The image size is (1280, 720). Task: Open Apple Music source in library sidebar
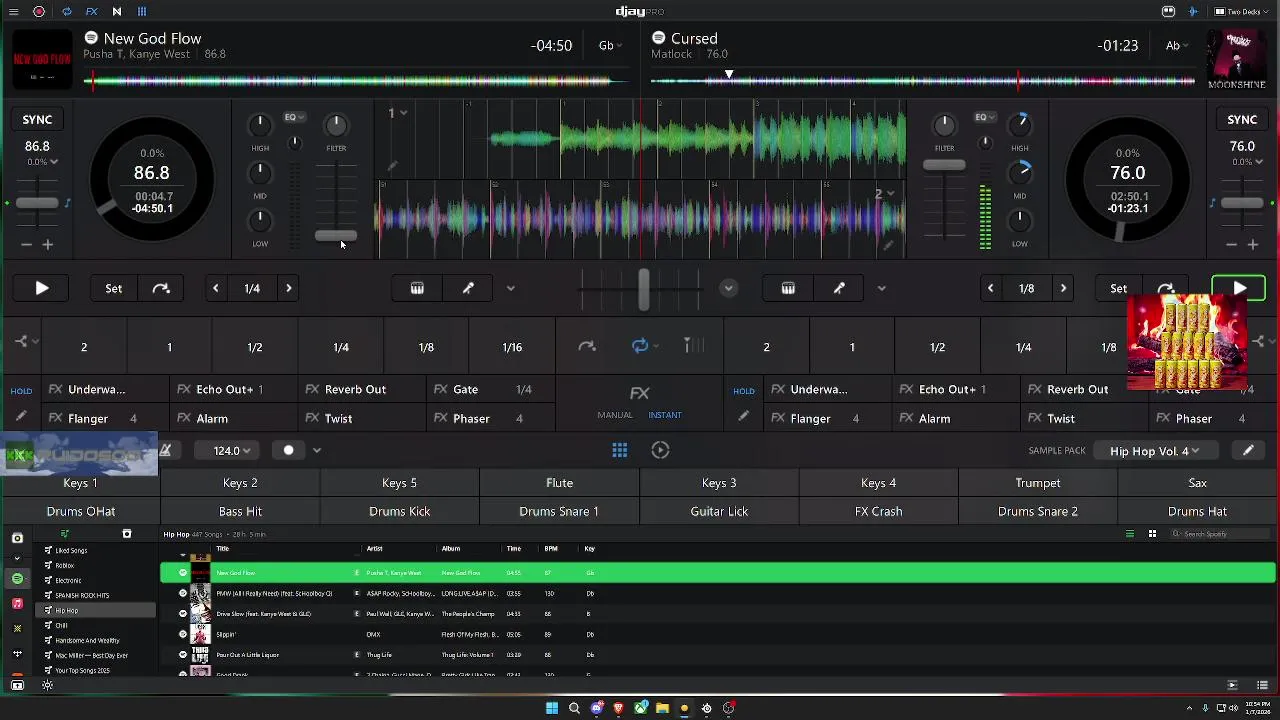pyautogui.click(x=17, y=604)
